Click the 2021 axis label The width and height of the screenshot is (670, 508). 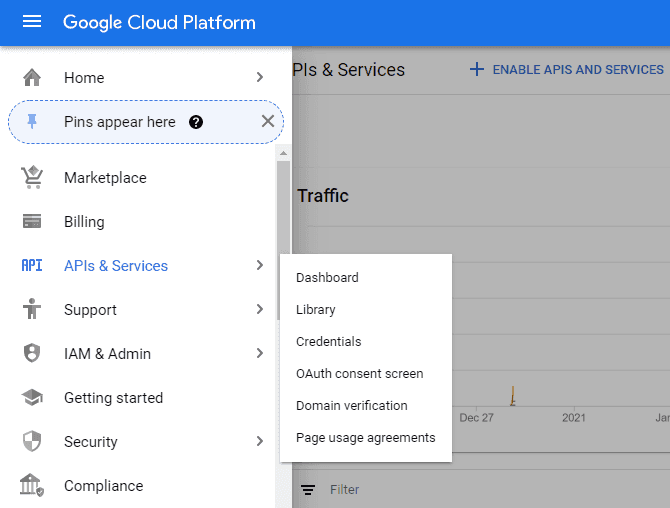(573, 417)
